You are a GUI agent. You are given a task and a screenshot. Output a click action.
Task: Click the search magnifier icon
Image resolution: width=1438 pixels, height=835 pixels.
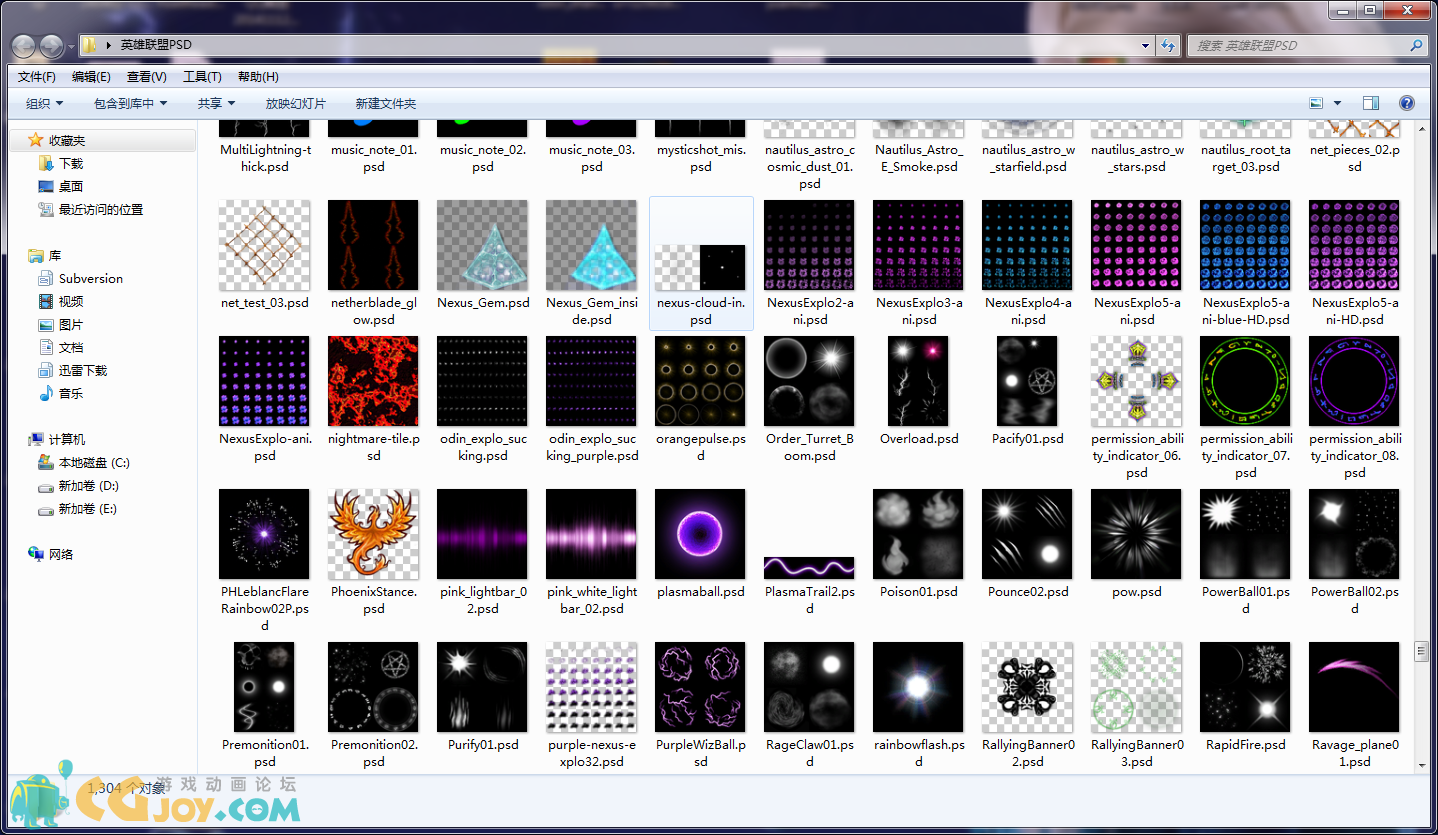tap(1416, 45)
